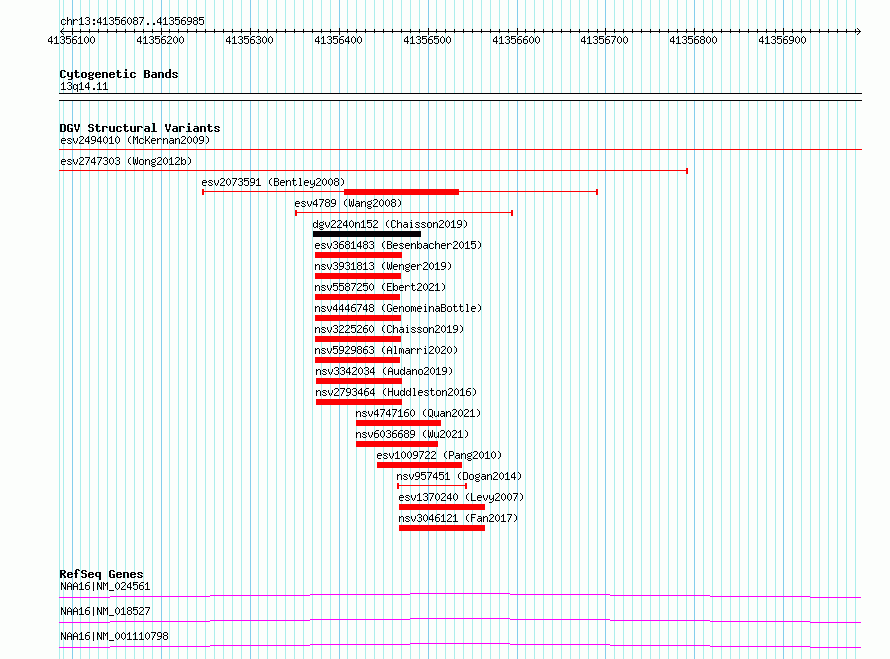Click nsv3046121 (Fan2017) label

(x=458, y=518)
